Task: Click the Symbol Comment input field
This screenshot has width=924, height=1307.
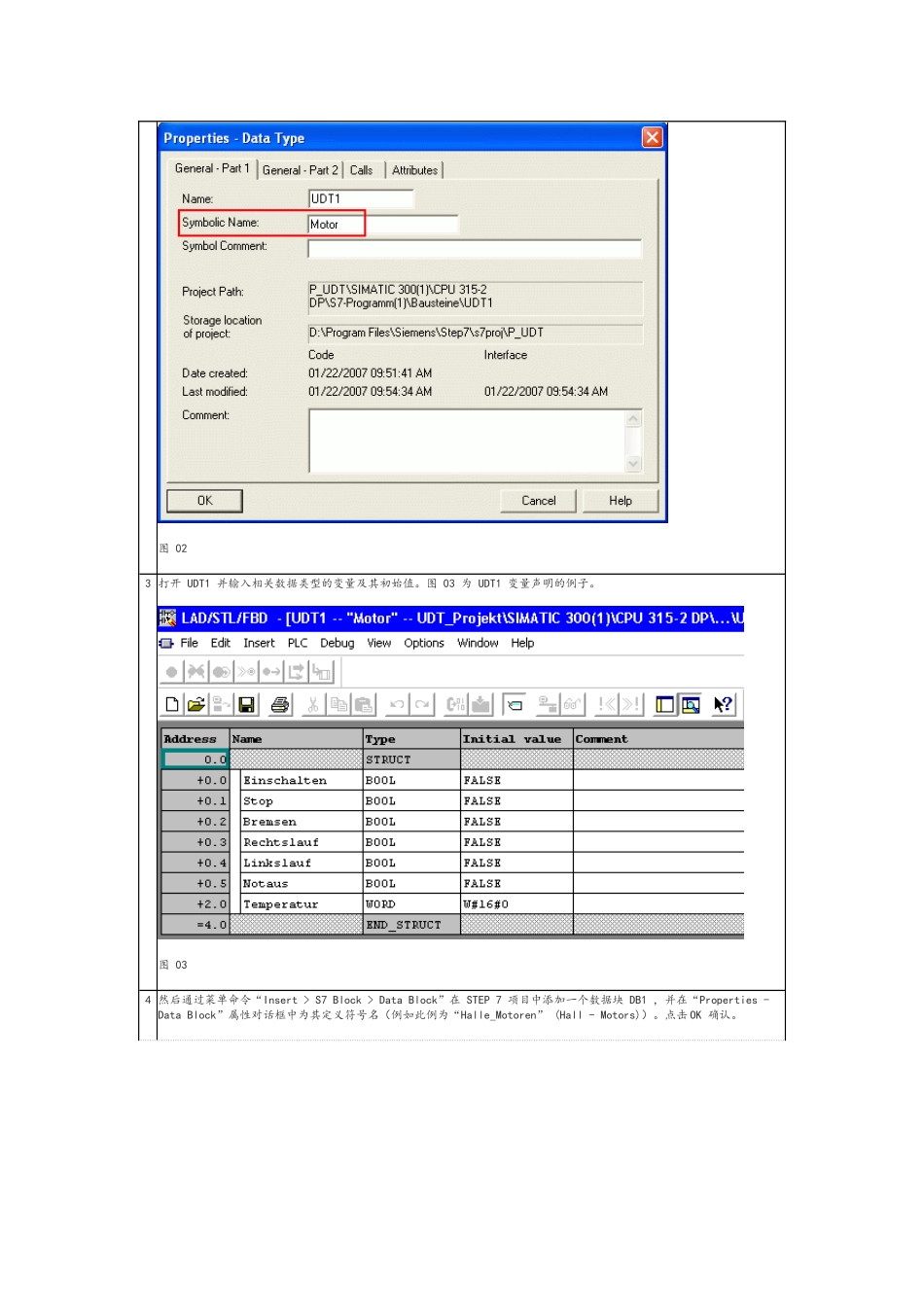Action: coord(475,249)
